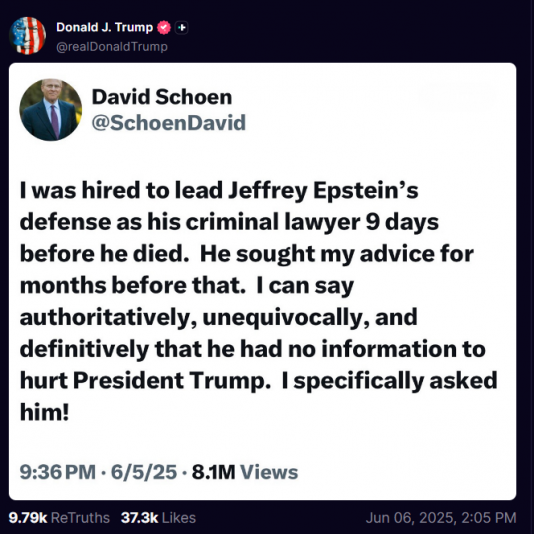Click the plus badge beside verified checkmark
This screenshot has width=534, height=534.
coord(182,28)
